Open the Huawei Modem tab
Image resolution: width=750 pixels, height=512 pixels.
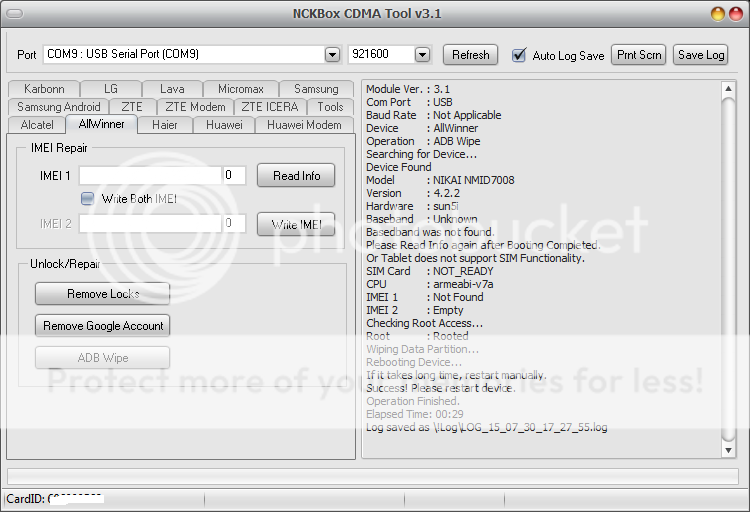coord(304,125)
